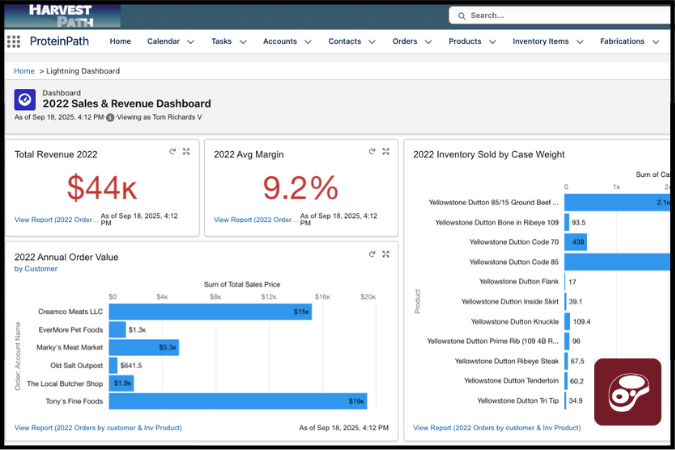The height and width of the screenshot is (450, 675).
Task: Refresh the 2022 Avg Margin widget
Action: point(372,152)
